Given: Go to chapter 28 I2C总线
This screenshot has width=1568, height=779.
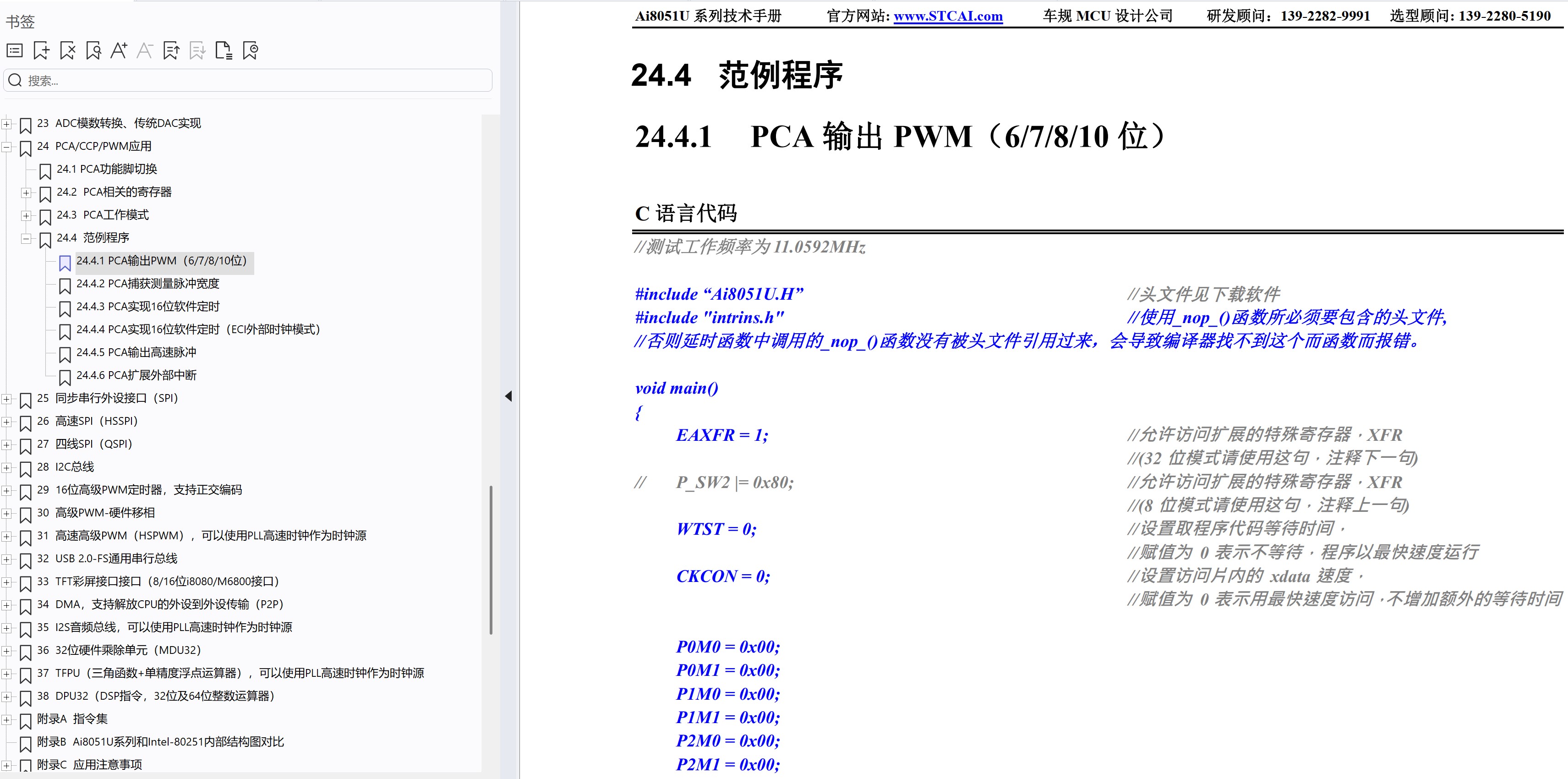Looking at the screenshot, I should (x=66, y=466).
